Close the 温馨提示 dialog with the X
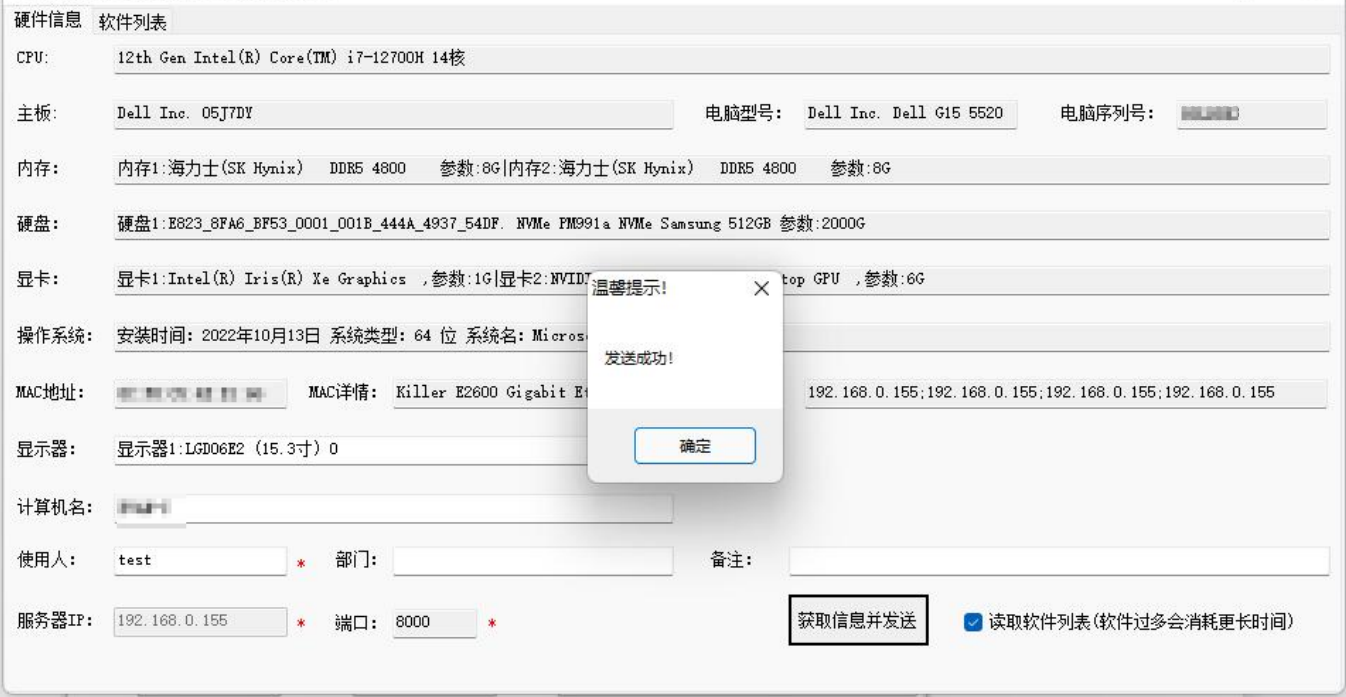The image size is (1346, 697). coord(760,288)
